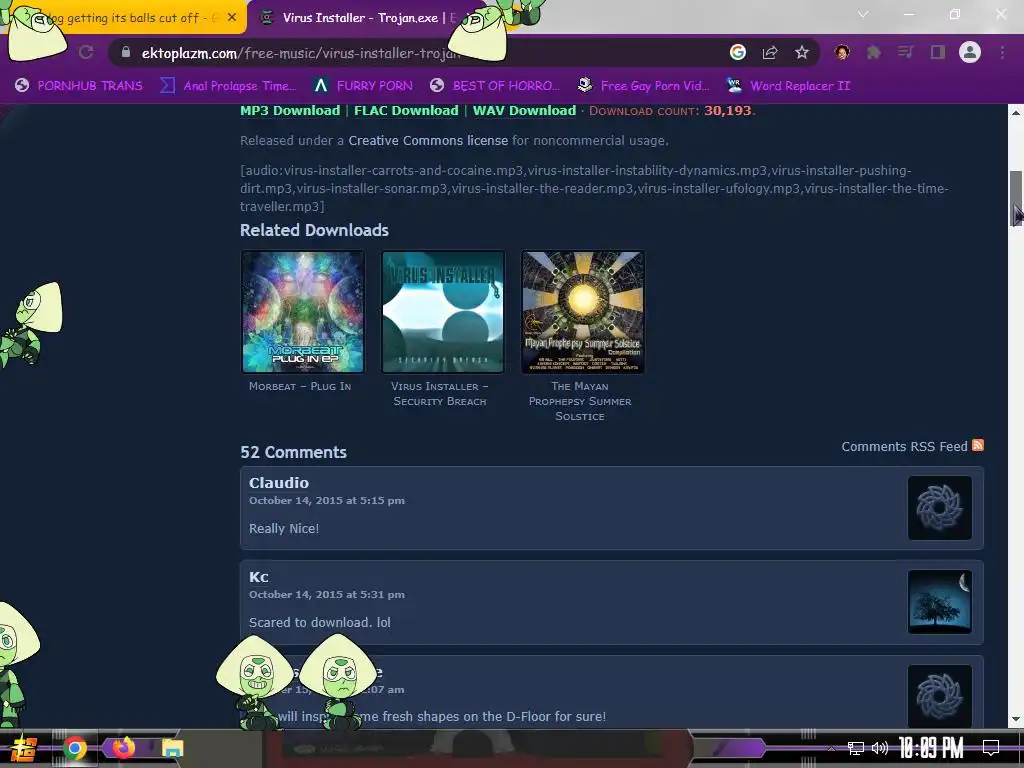Start the MP3 Download

pos(290,110)
